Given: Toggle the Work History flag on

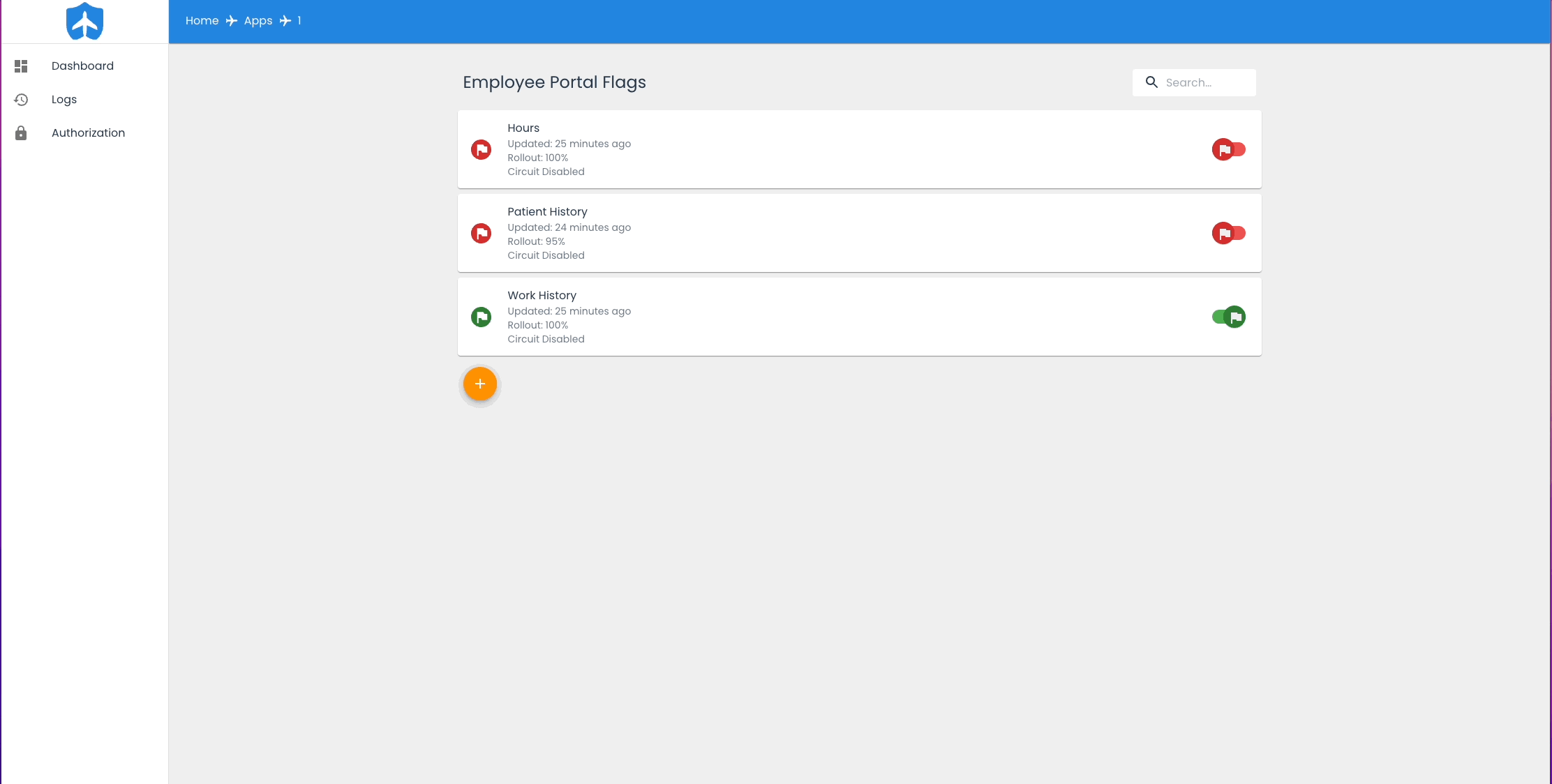Looking at the screenshot, I should point(1229,317).
